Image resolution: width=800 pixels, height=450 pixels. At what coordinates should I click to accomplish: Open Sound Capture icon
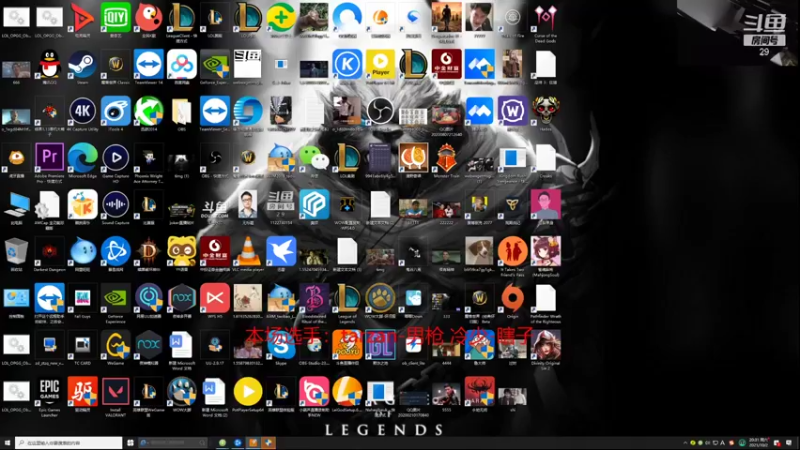[115, 205]
